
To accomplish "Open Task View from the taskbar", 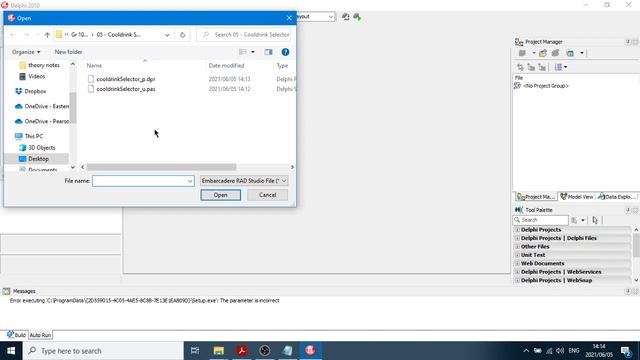I will (195, 351).
